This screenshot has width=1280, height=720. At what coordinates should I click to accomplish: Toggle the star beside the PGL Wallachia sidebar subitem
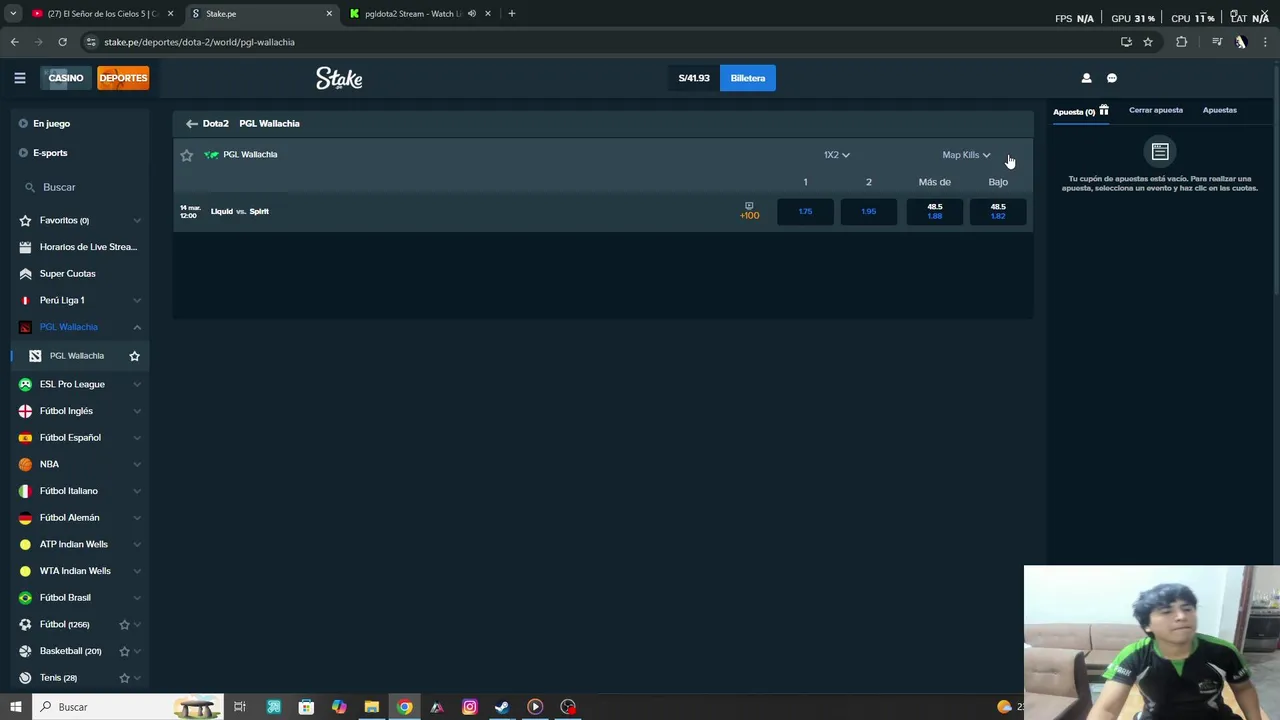point(134,356)
